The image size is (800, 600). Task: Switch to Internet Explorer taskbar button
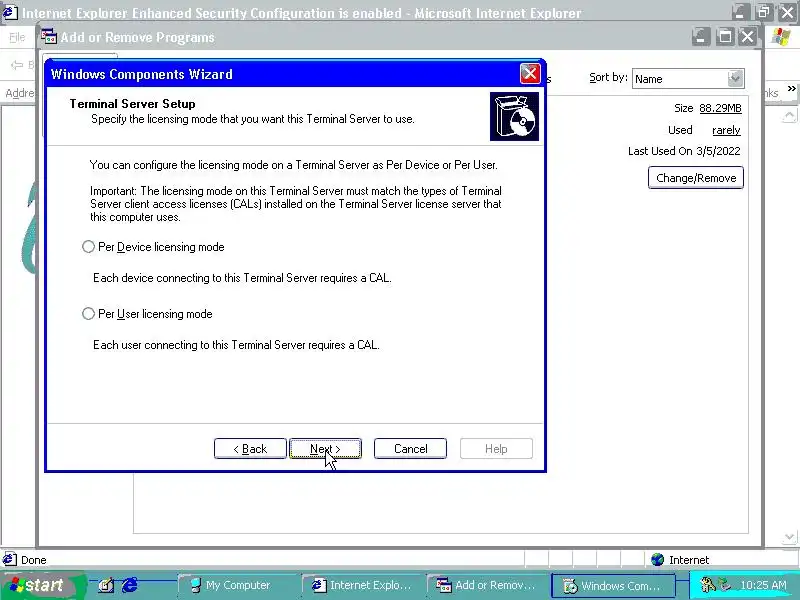coord(363,585)
